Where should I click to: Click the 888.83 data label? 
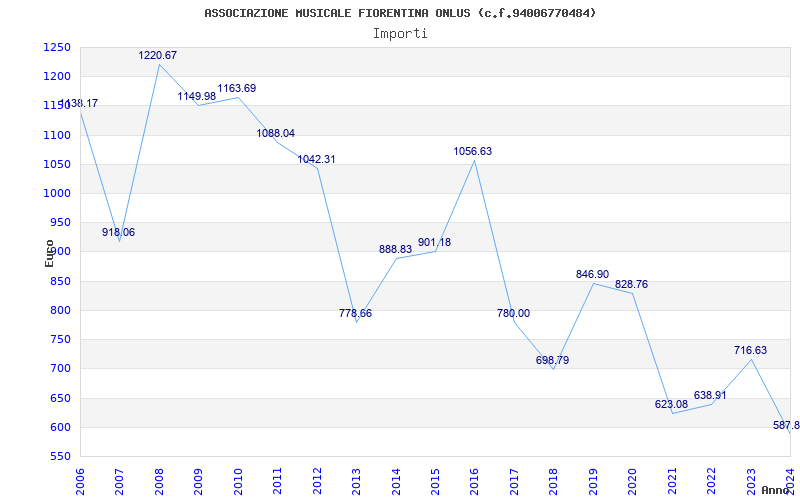tap(395, 249)
